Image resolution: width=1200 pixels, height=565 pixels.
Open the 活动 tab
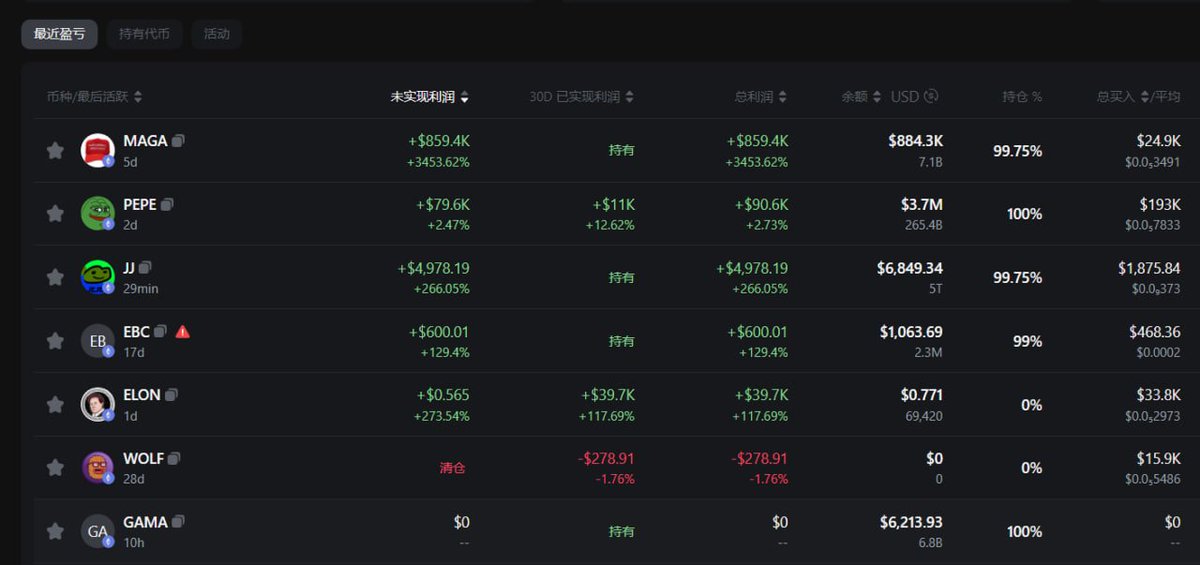tap(217, 34)
